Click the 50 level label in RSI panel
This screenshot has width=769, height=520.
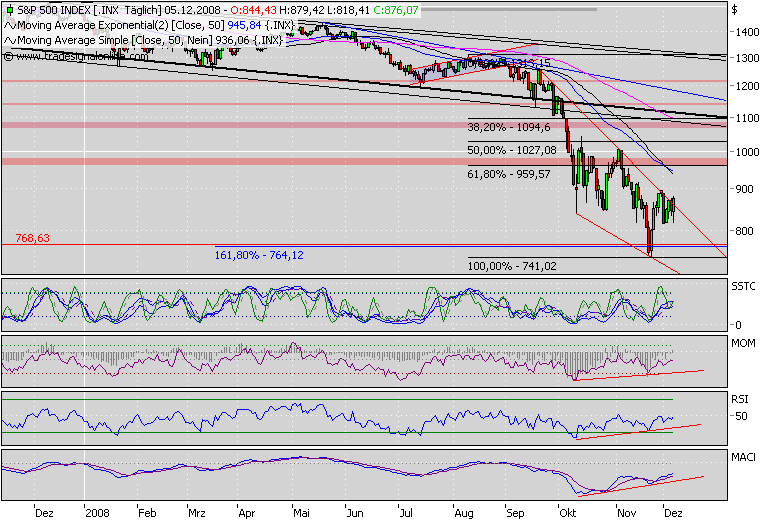(741, 416)
